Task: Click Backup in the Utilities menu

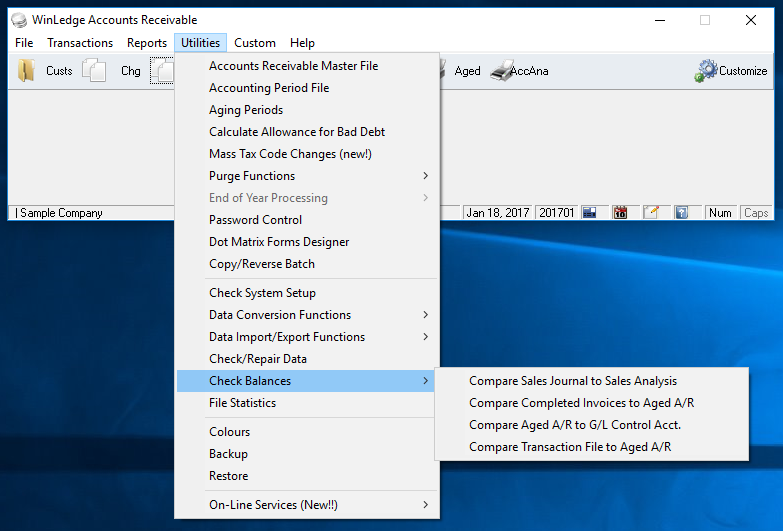Action: pos(228,454)
